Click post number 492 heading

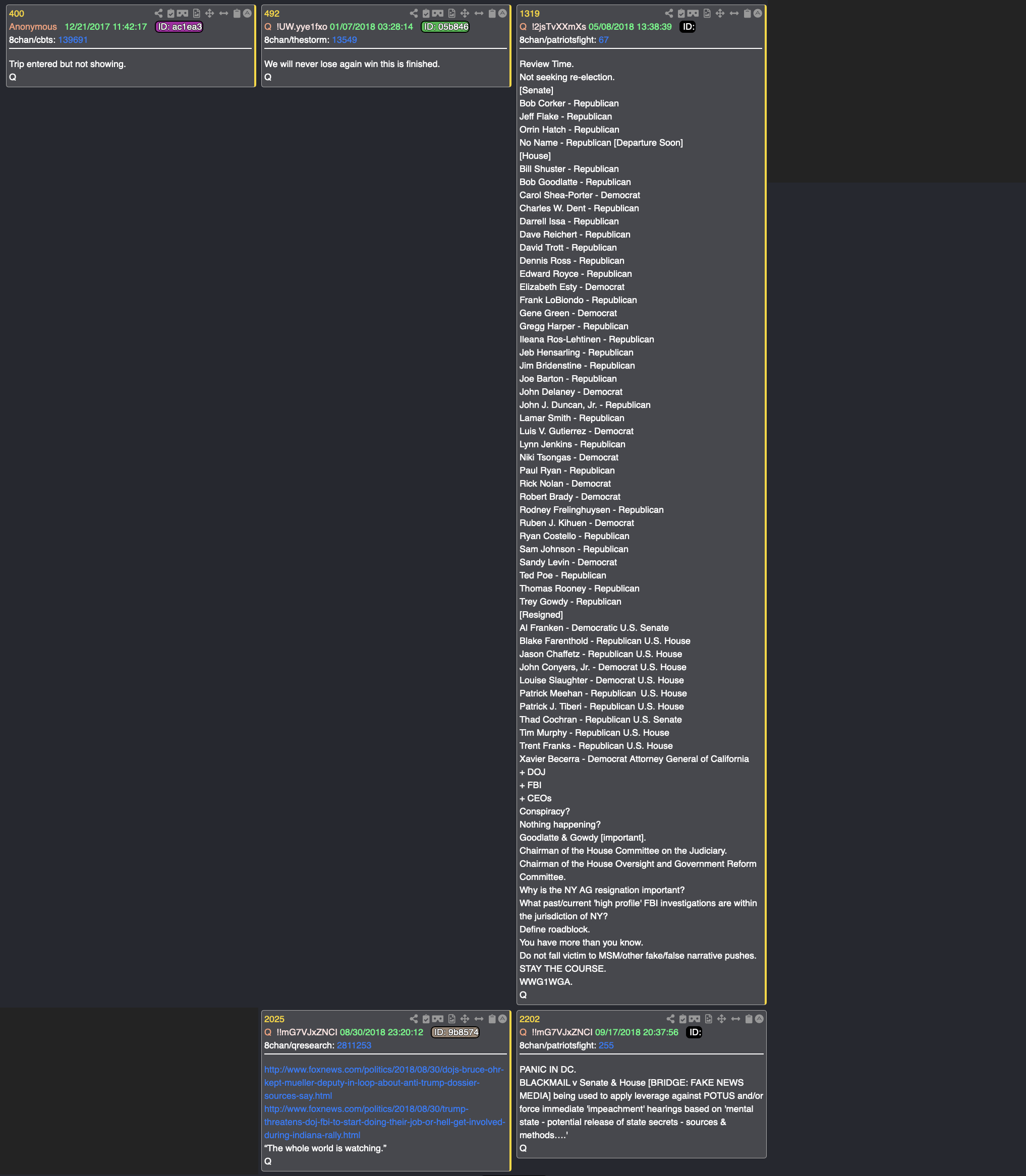[272, 14]
